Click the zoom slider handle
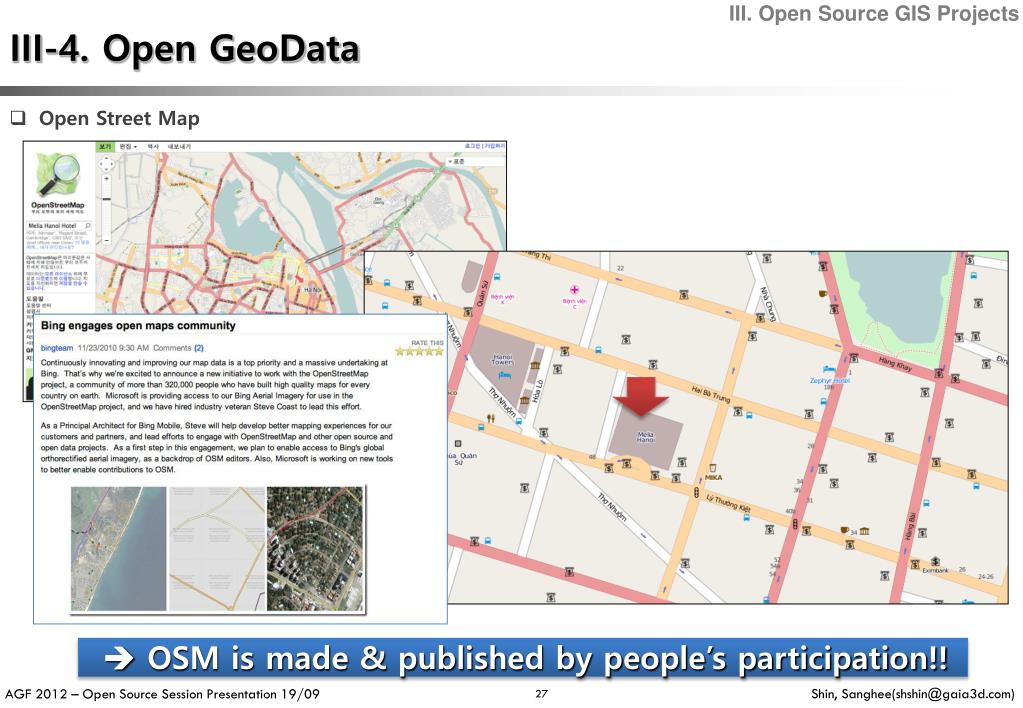Image resolution: width=1023 pixels, height=708 pixels. coord(106,198)
